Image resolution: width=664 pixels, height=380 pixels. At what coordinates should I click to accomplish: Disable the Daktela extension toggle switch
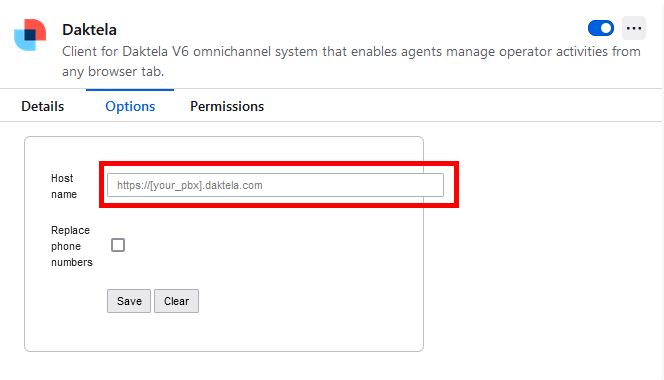pos(601,28)
